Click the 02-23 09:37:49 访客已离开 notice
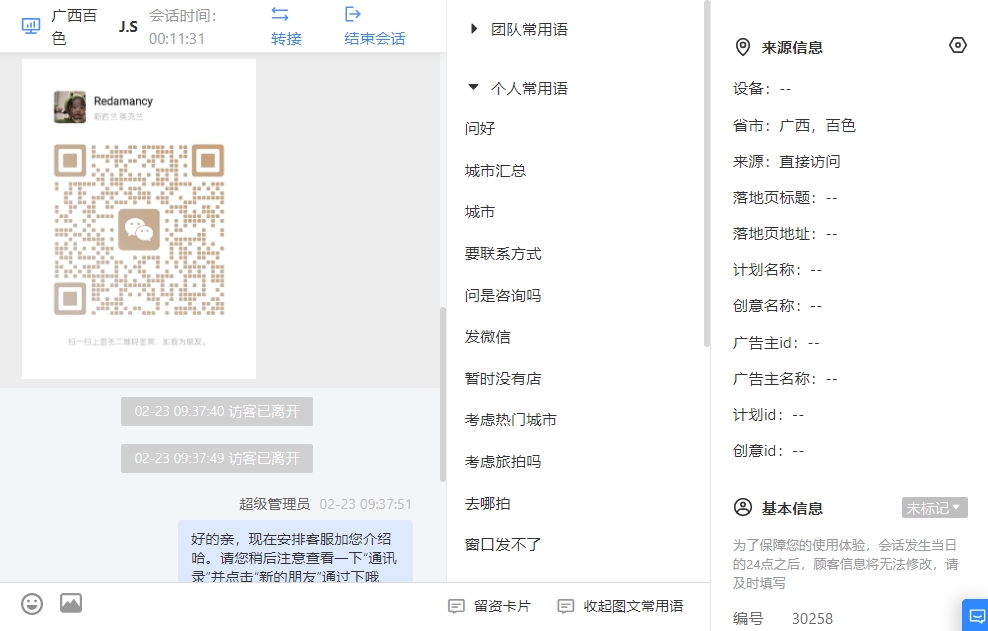Image resolution: width=988 pixels, height=631 pixels. click(x=217, y=458)
